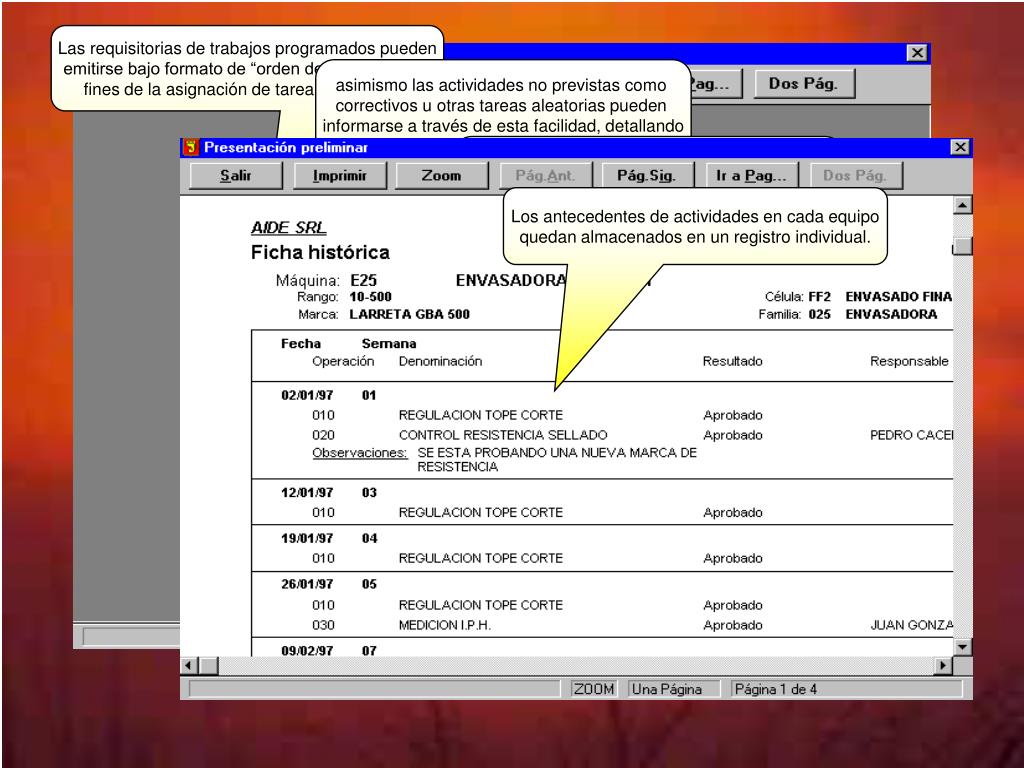Click the Salir button in the preview toolbar
The image size is (1024, 768).
click(x=236, y=176)
